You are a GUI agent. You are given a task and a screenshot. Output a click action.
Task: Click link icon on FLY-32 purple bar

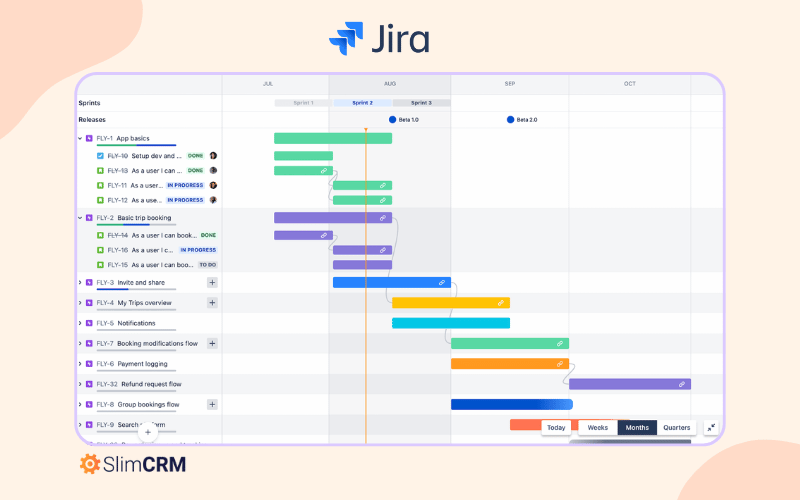(682, 384)
